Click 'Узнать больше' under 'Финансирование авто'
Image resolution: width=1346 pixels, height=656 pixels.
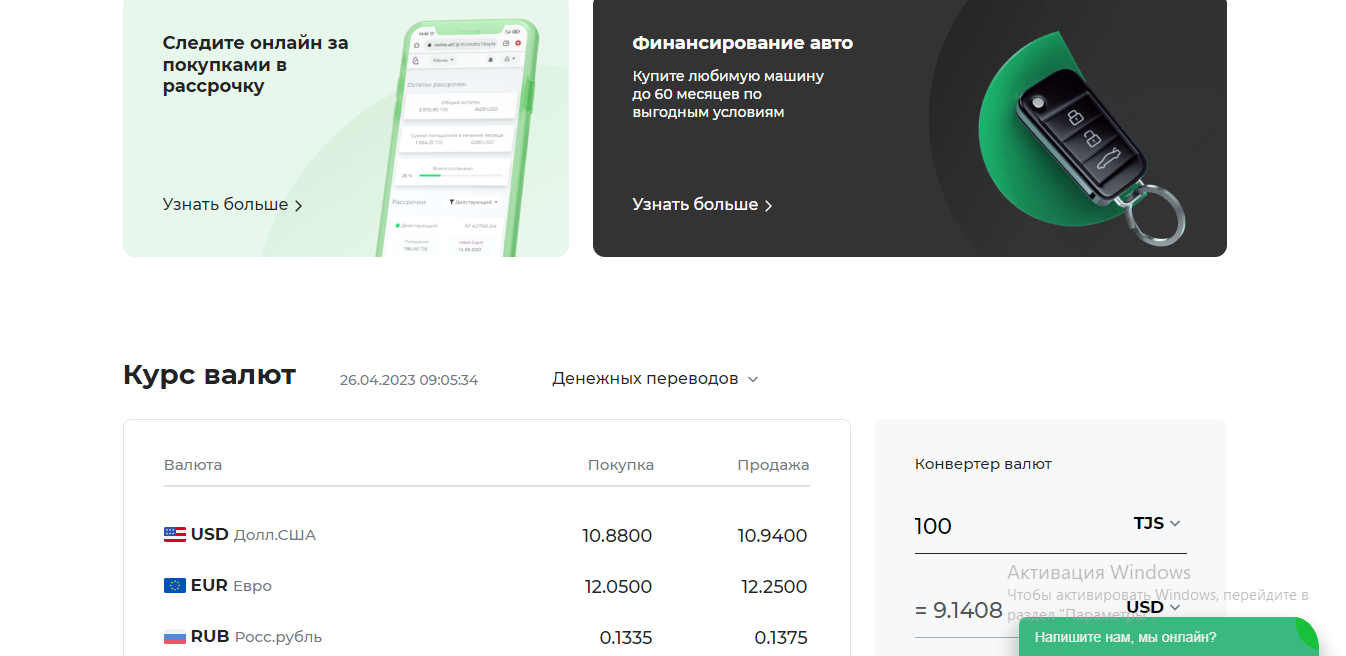695,205
